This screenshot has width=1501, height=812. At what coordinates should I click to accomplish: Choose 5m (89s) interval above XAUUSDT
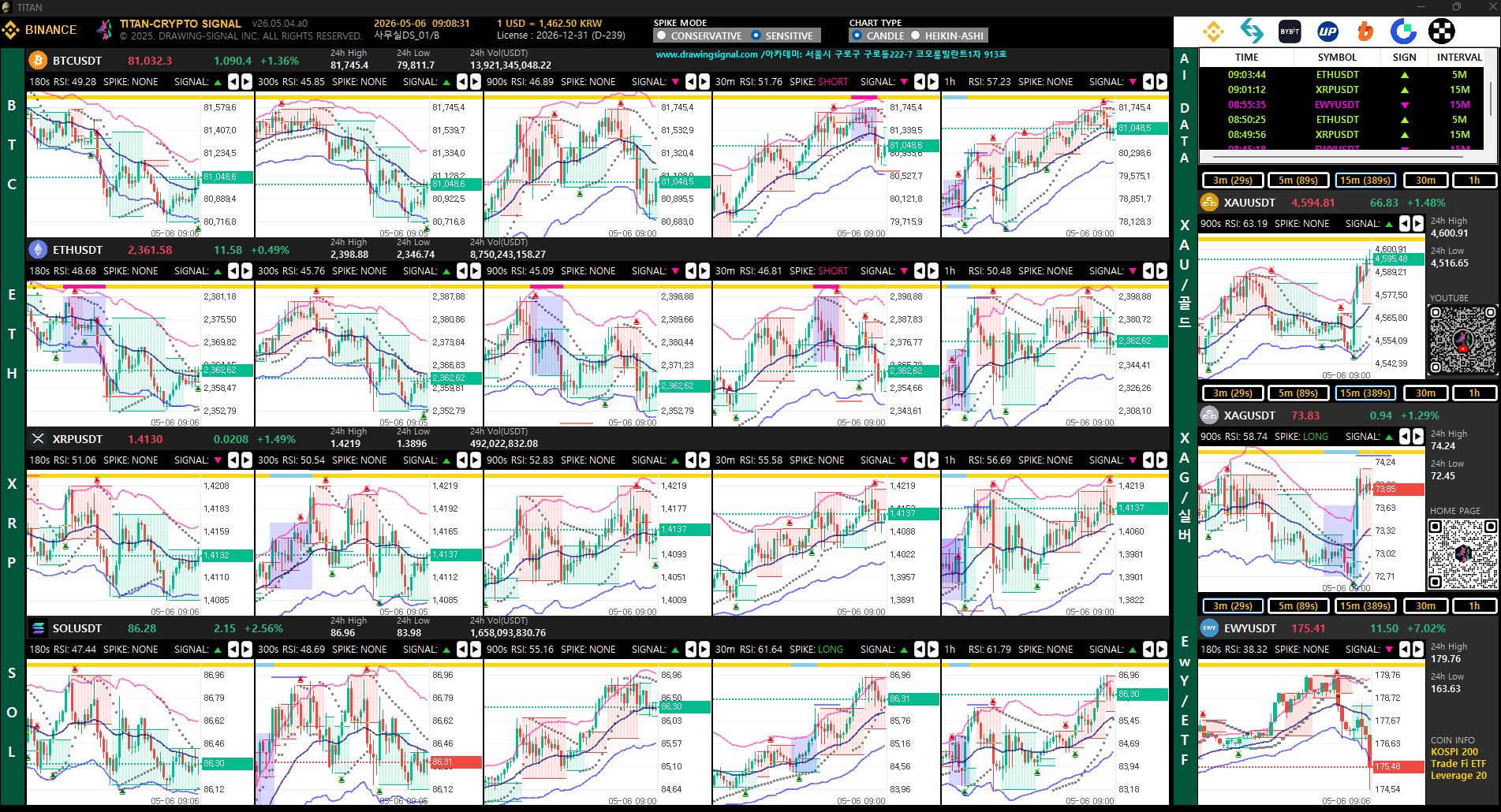coord(1298,180)
